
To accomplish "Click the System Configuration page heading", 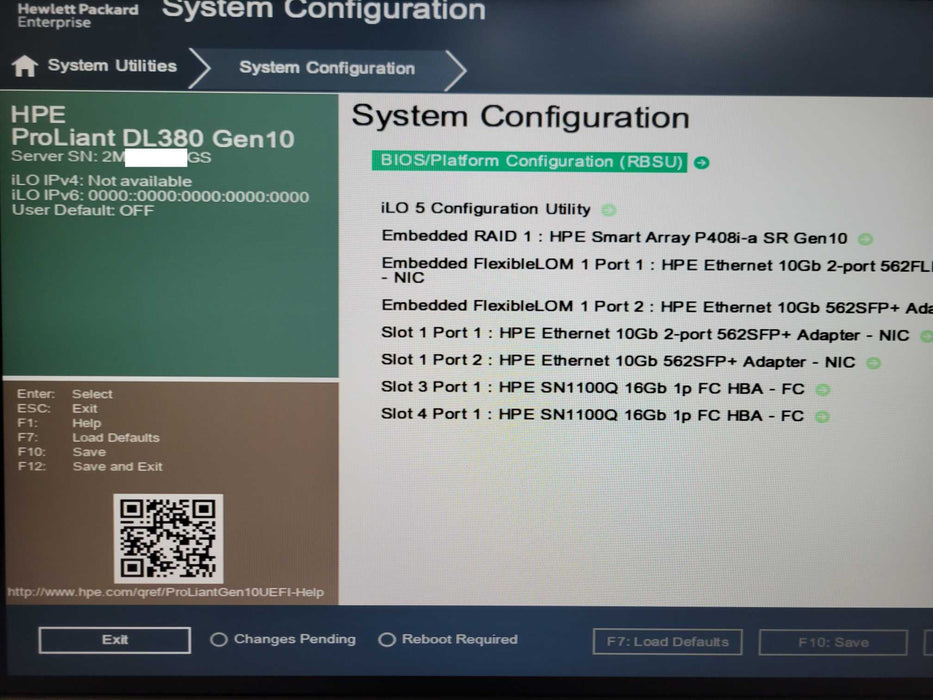I will [x=521, y=117].
